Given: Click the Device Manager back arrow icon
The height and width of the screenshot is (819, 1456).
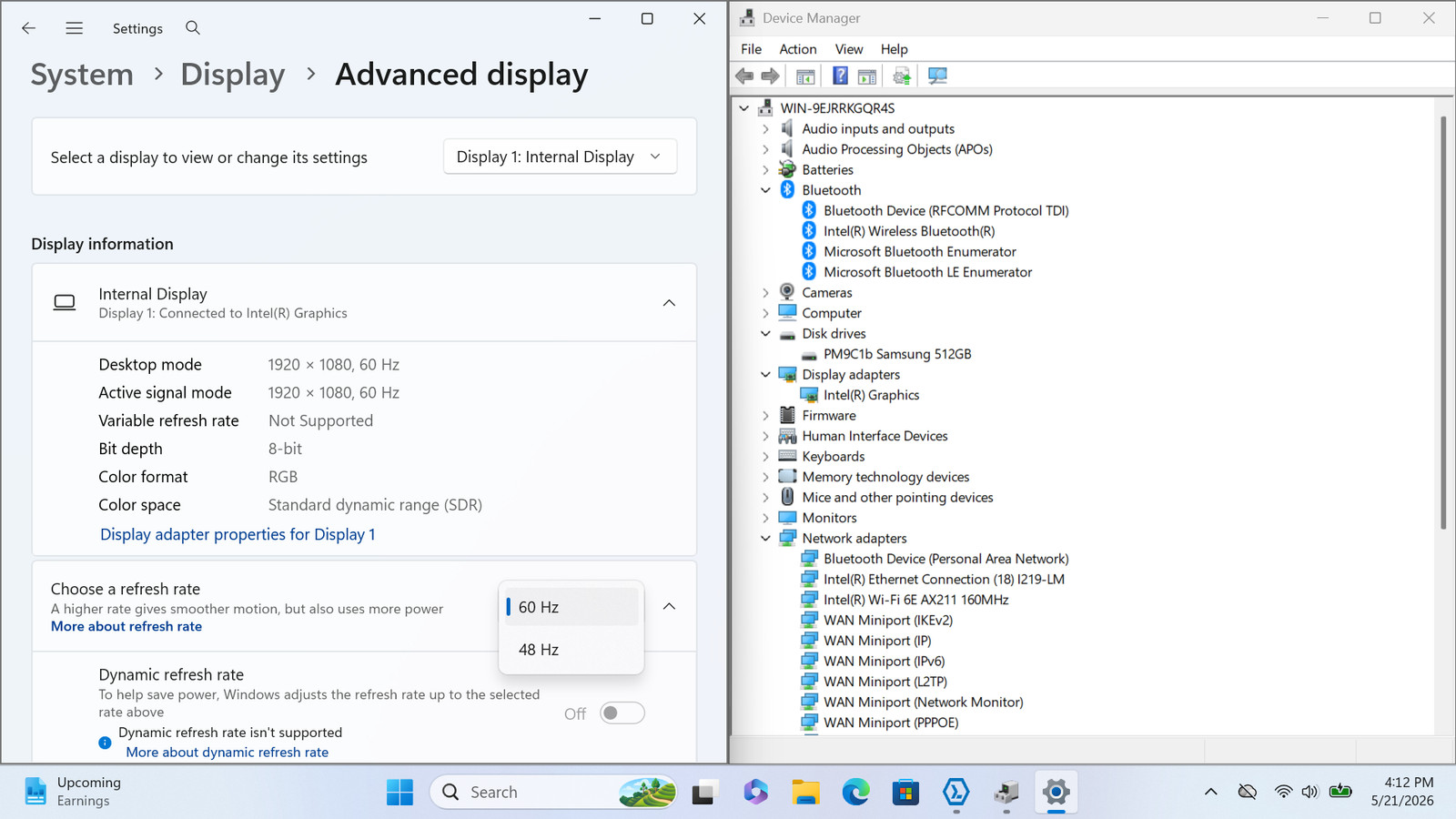Looking at the screenshot, I should click(x=744, y=76).
